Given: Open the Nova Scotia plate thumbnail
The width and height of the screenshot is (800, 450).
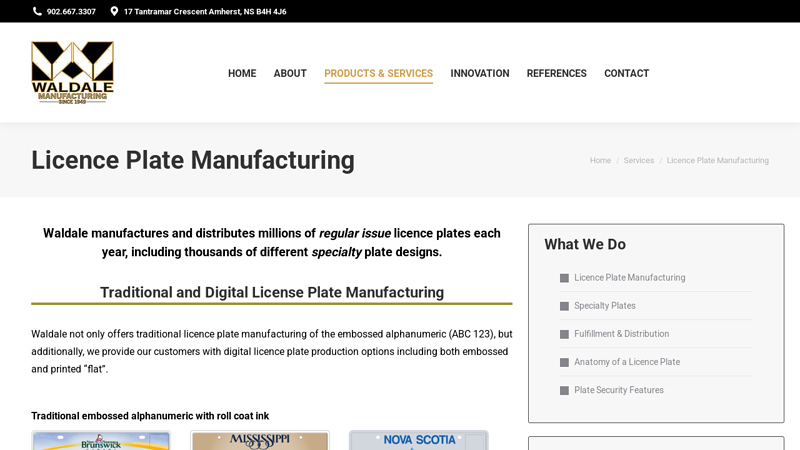Looking at the screenshot, I should pos(418,440).
